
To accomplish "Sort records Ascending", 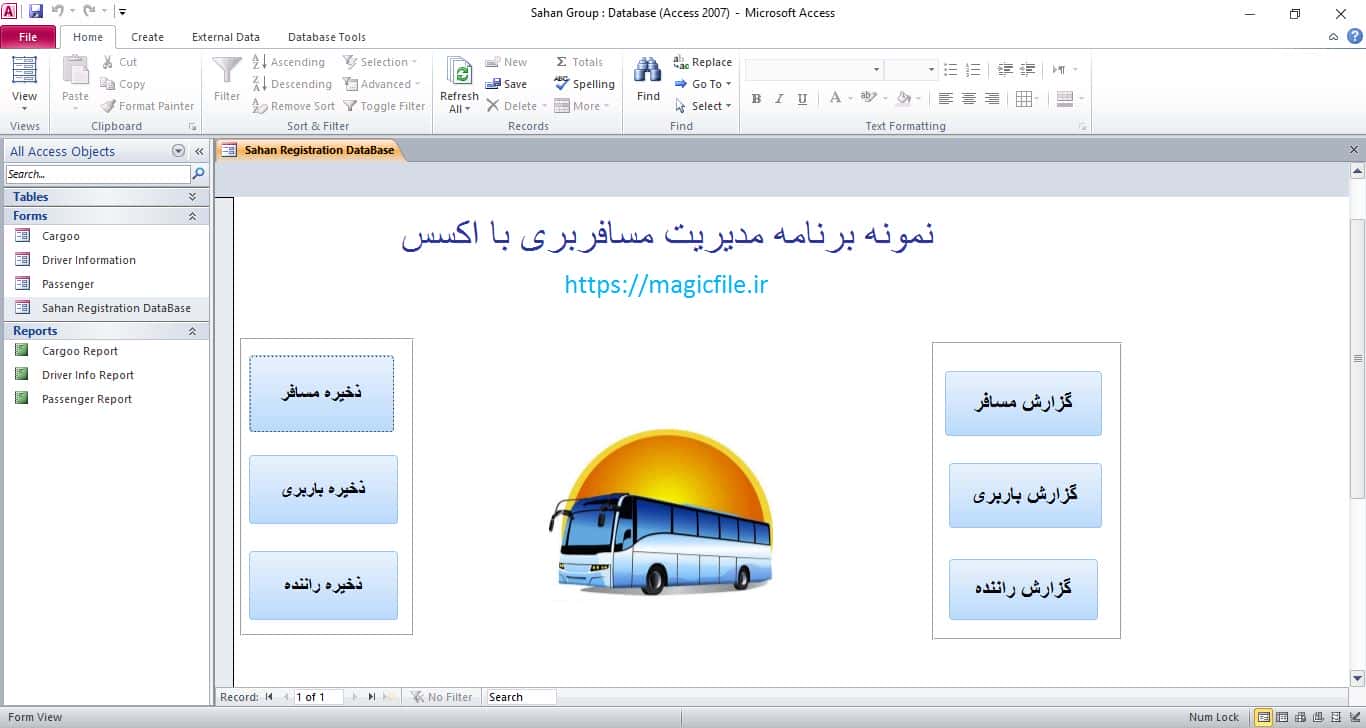I will pos(288,62).
